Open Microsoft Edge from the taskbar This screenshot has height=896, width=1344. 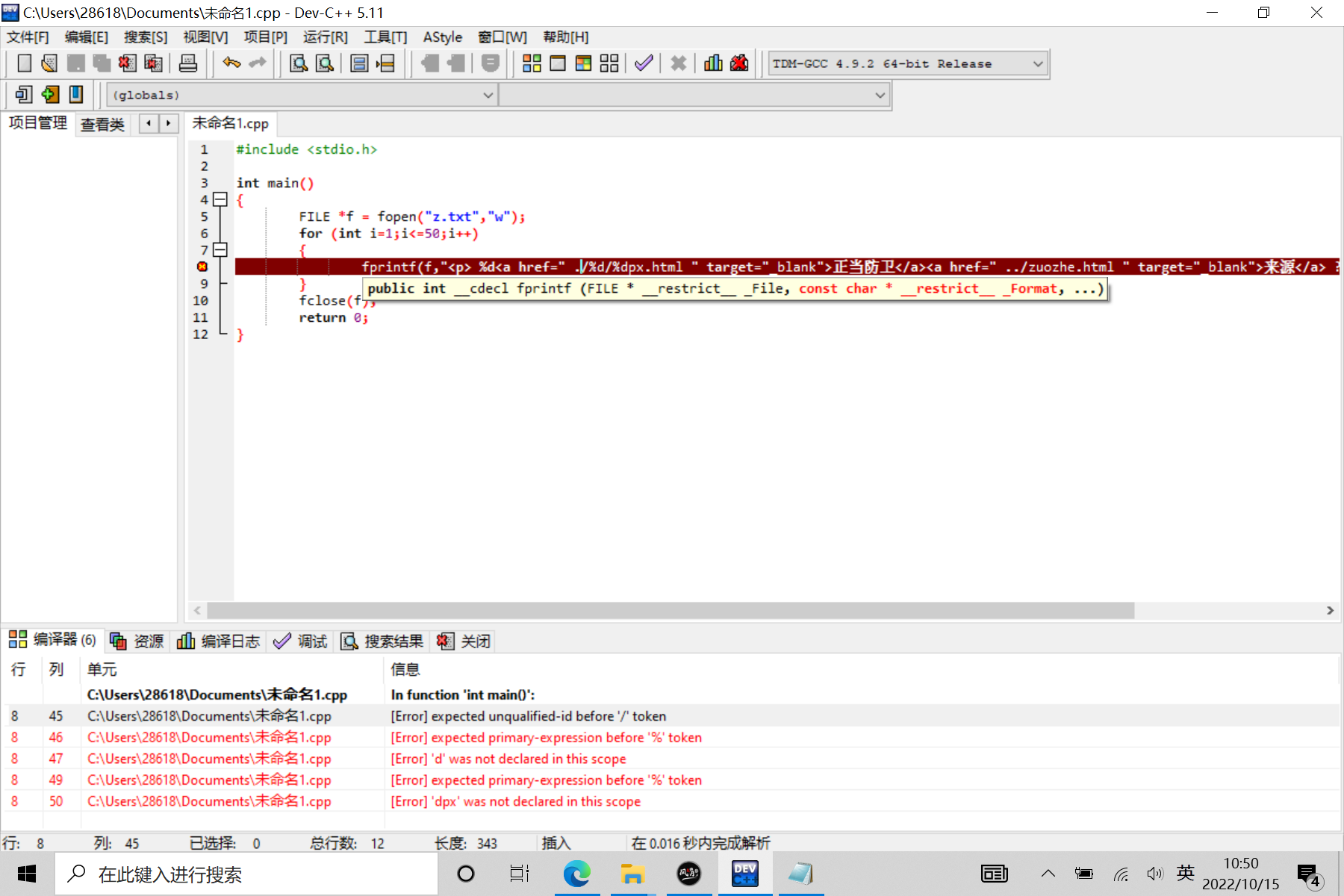tap(576, 874)
